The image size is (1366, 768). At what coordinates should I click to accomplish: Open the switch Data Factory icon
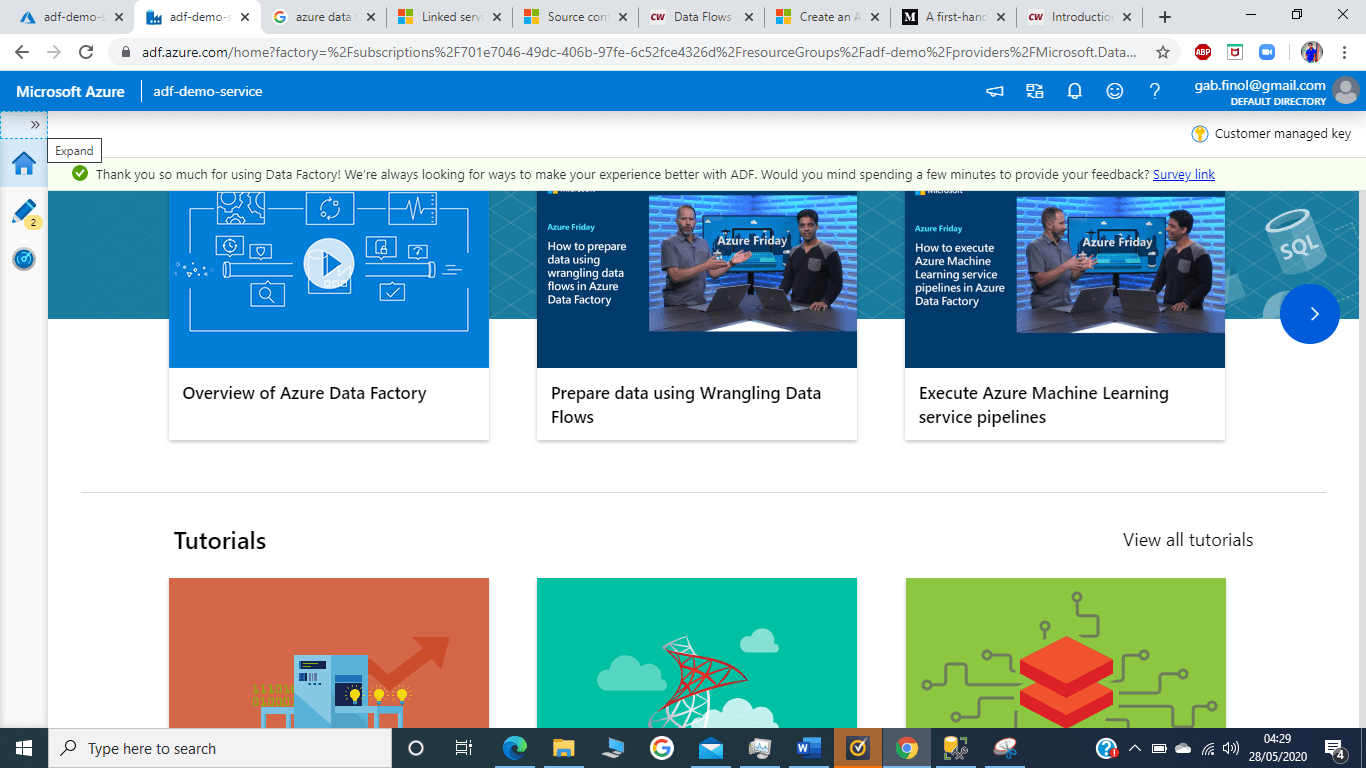(1035, 91)
